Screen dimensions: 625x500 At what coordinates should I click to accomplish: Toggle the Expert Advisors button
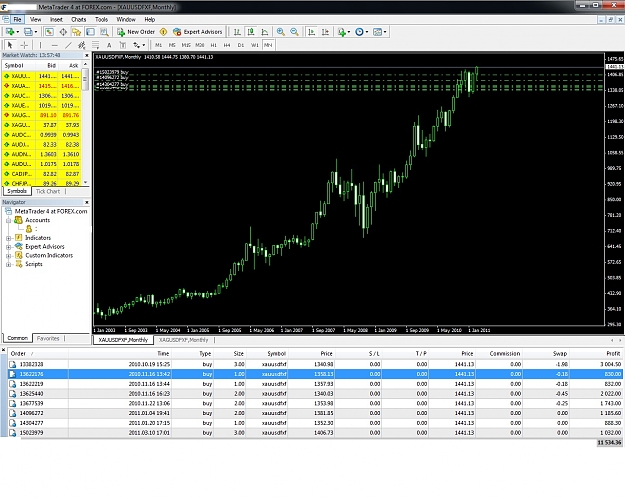(x=198, y=32)
